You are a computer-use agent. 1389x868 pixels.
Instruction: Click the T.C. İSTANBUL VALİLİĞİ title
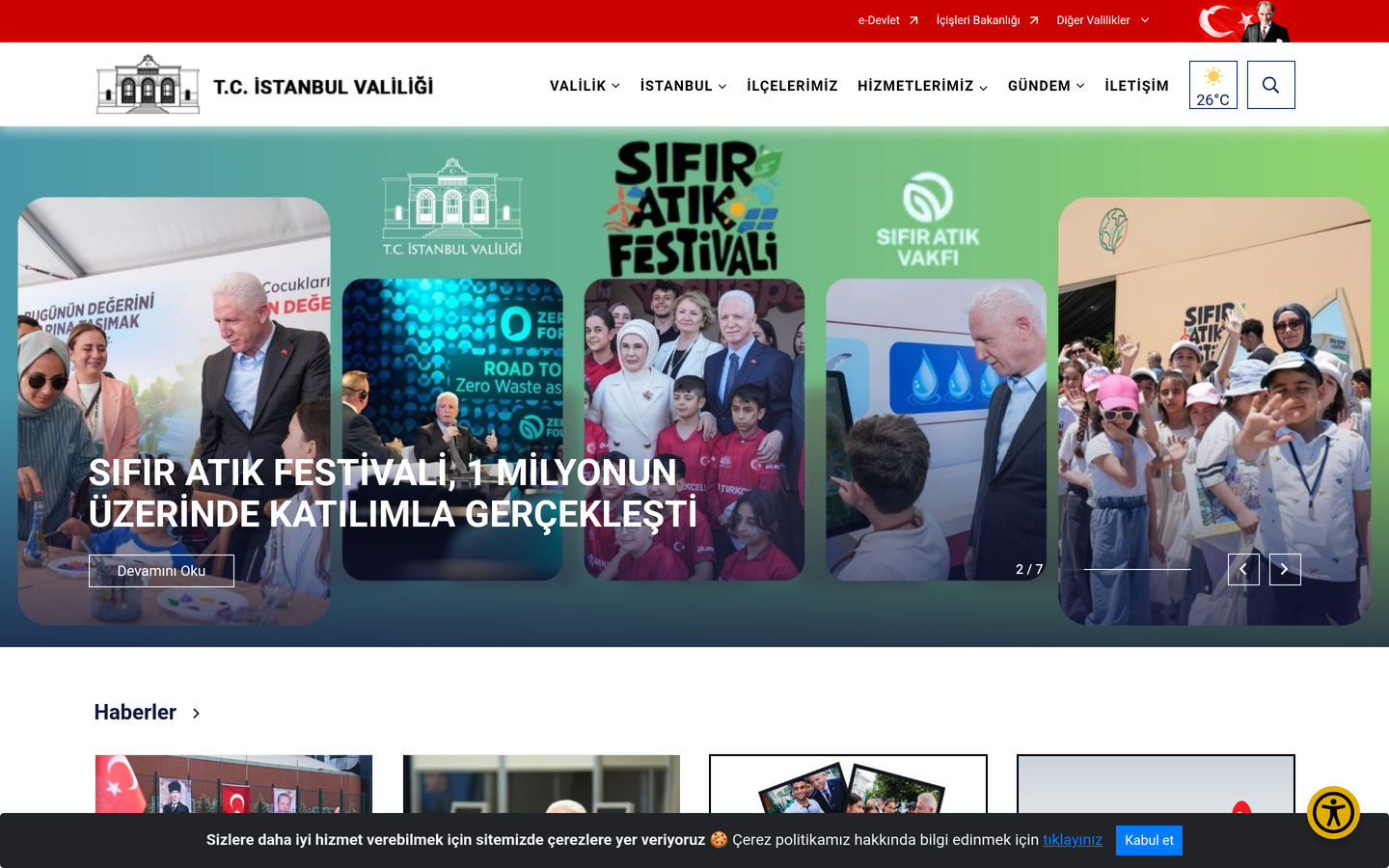pyautogui.click(x=323, y=87)
